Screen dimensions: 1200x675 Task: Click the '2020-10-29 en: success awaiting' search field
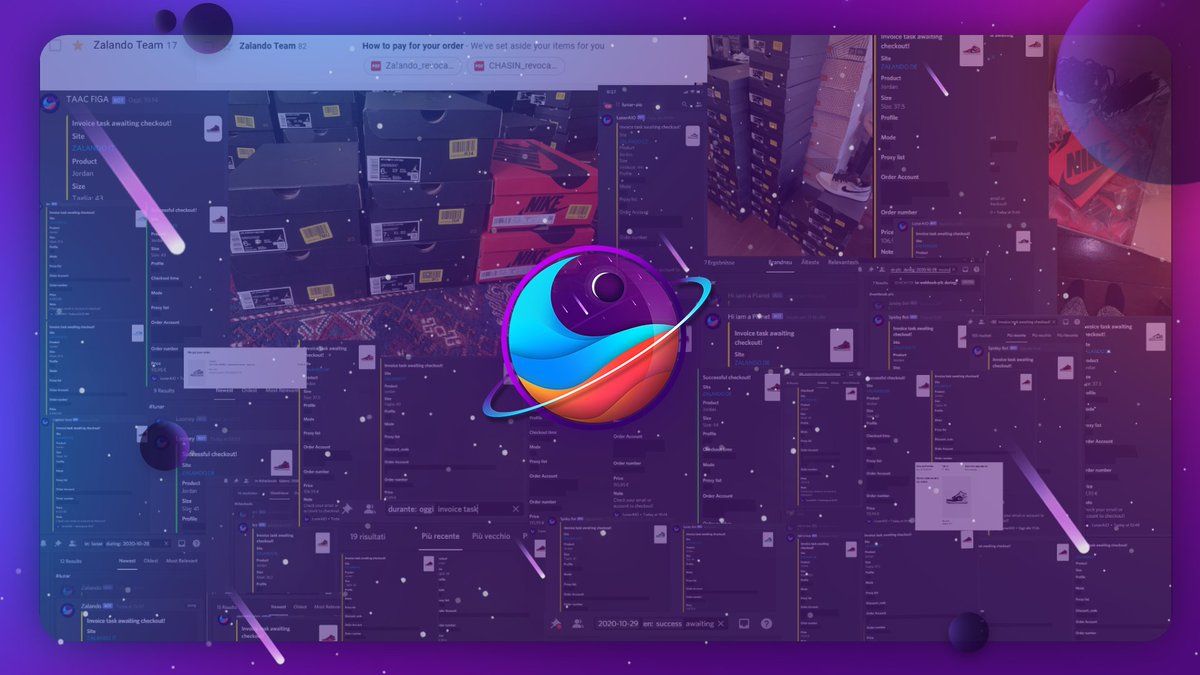click(661, 623)
